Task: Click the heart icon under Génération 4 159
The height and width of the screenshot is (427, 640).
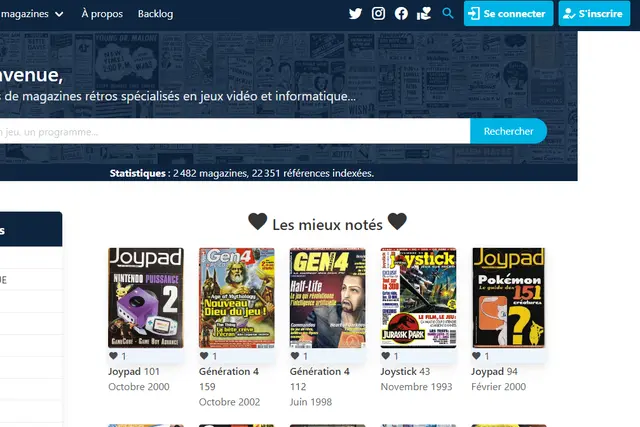Action: point(204,356)
